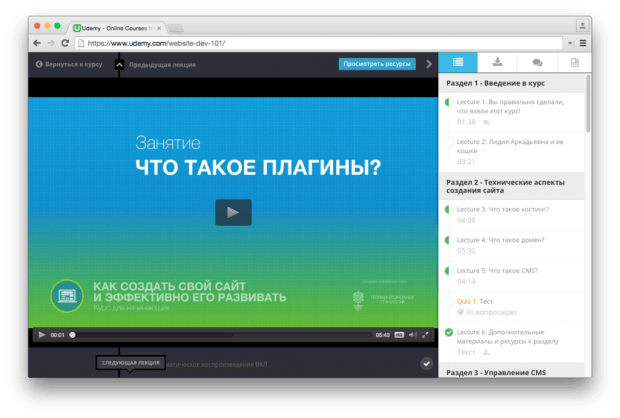Screen dimensions: 620x418
Task: Mark current lecture complete with round checkmark
Action: [426, 365]
